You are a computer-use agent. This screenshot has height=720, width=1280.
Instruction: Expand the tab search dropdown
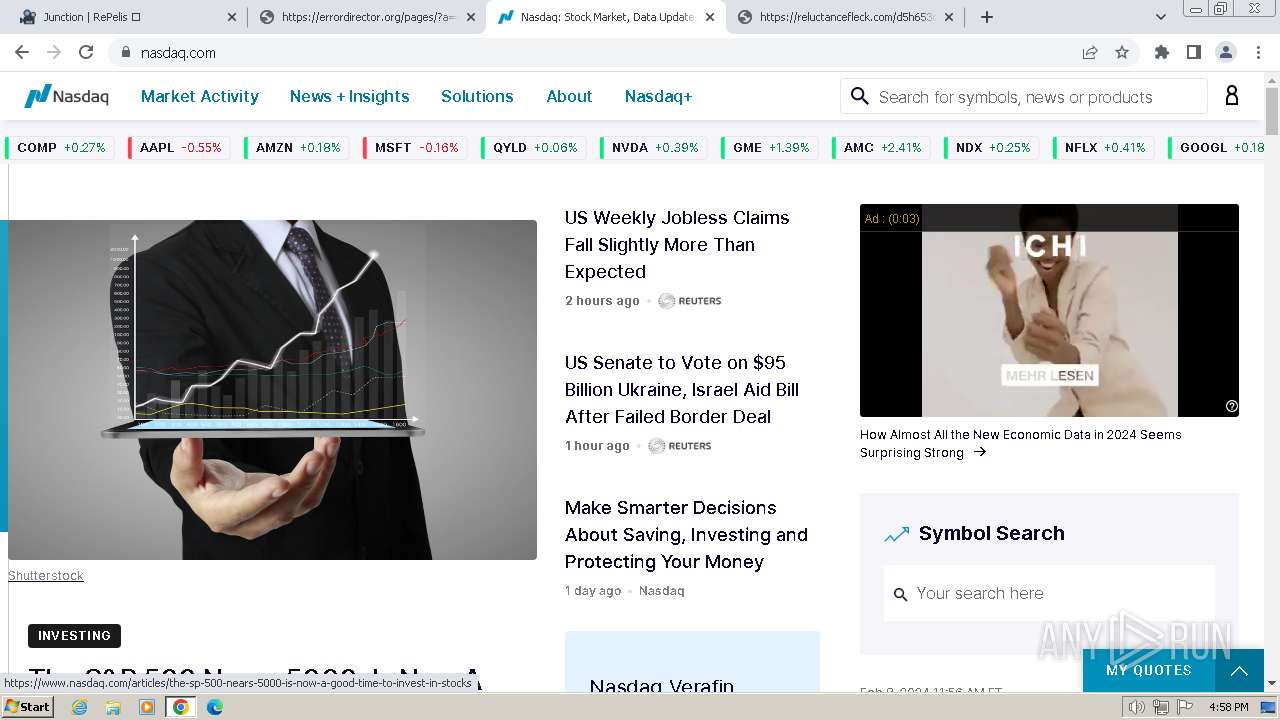coord(1161,17)
